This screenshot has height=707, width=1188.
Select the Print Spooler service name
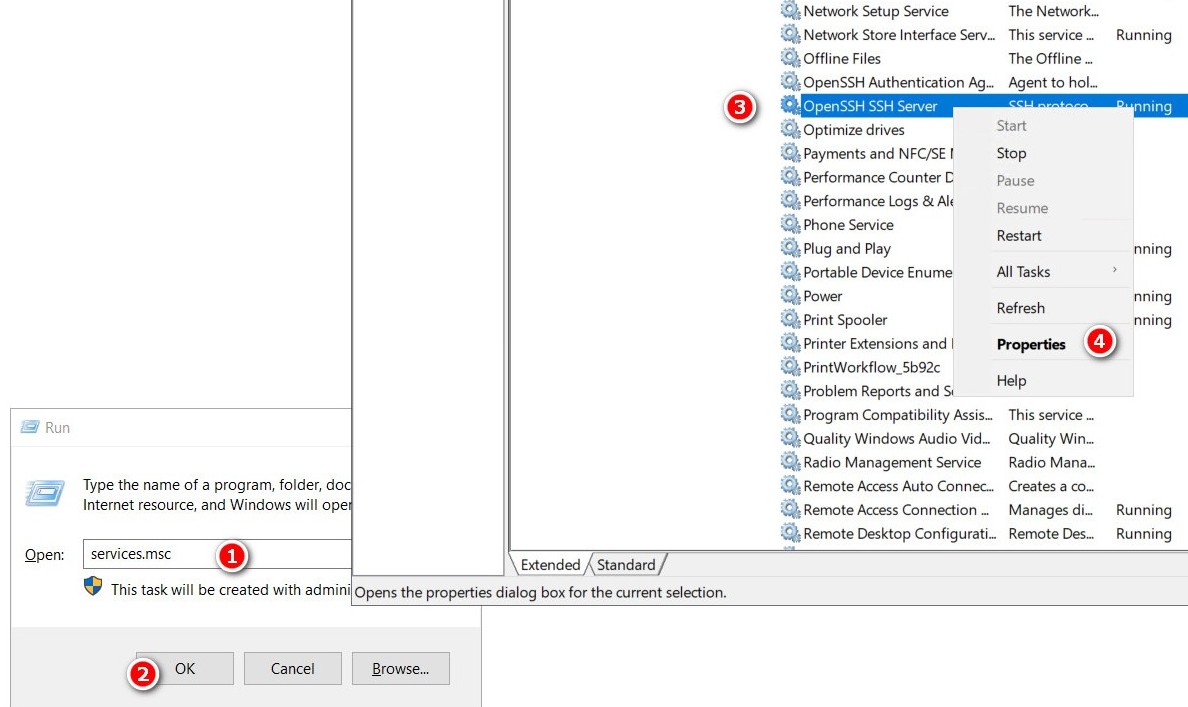[x=845, y=320]
